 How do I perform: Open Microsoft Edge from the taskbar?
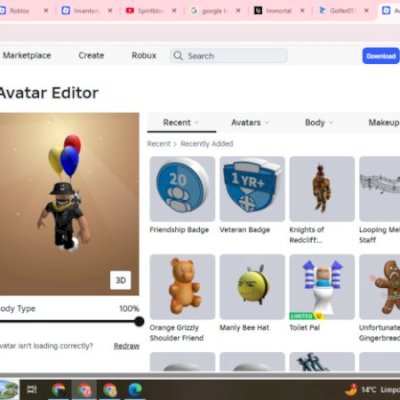pos(135,389)
